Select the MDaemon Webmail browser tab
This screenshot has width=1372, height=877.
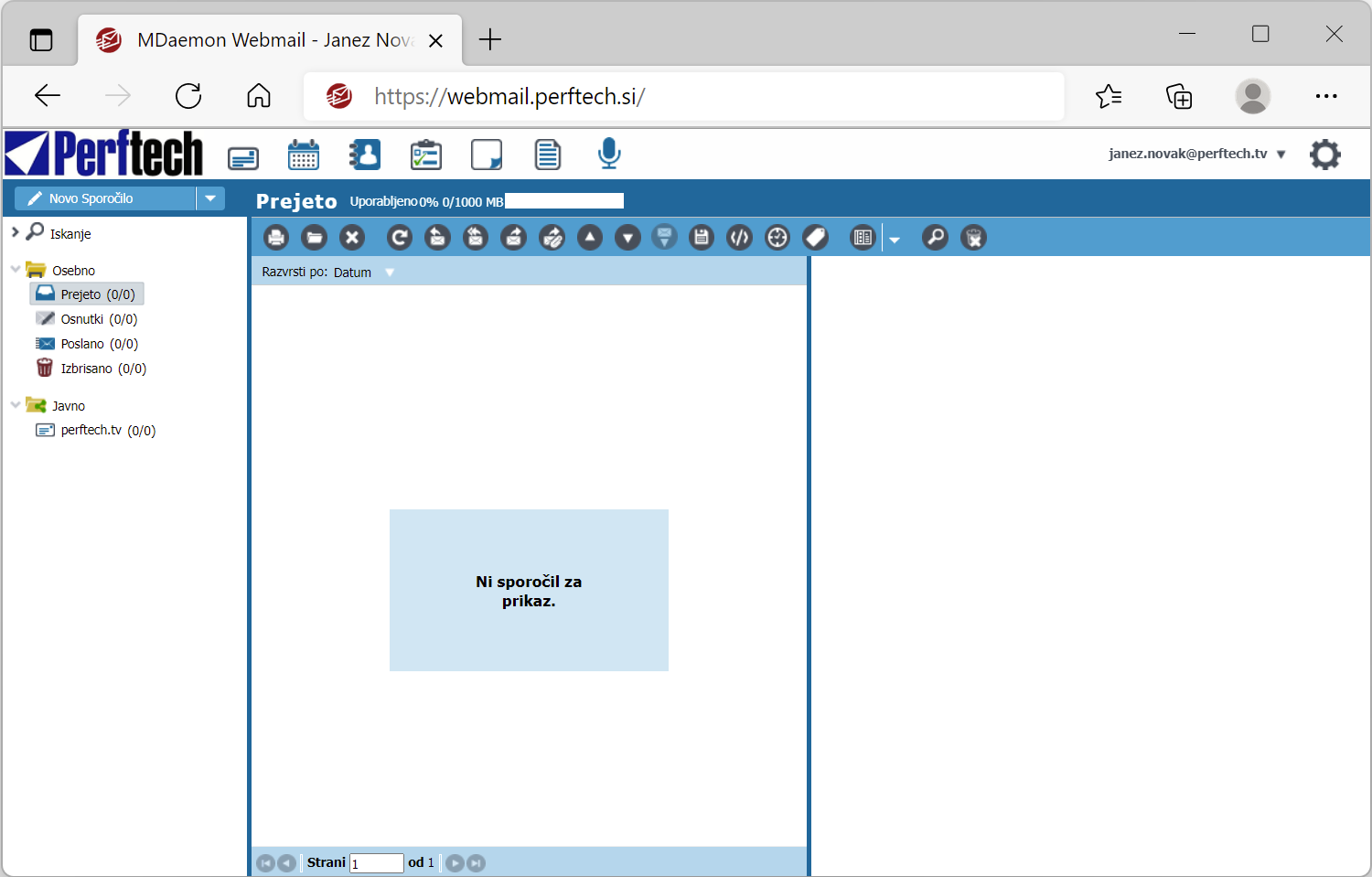(x=270, y=40)
